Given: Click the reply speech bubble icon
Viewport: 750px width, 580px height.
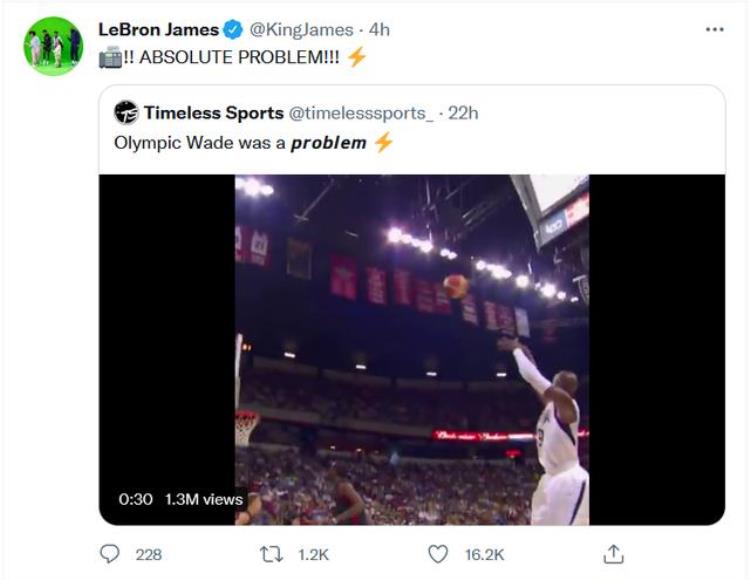Looking at the screenshot, I should 110,554.
